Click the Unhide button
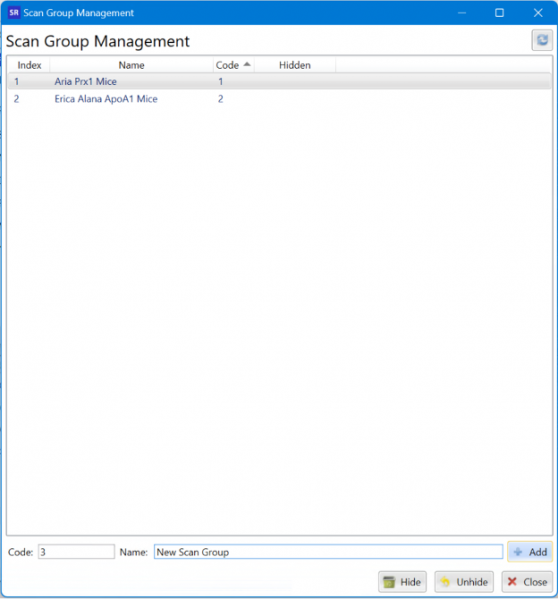Image resolution: width=558 pixels, height=599 pixels. (464, 582)
